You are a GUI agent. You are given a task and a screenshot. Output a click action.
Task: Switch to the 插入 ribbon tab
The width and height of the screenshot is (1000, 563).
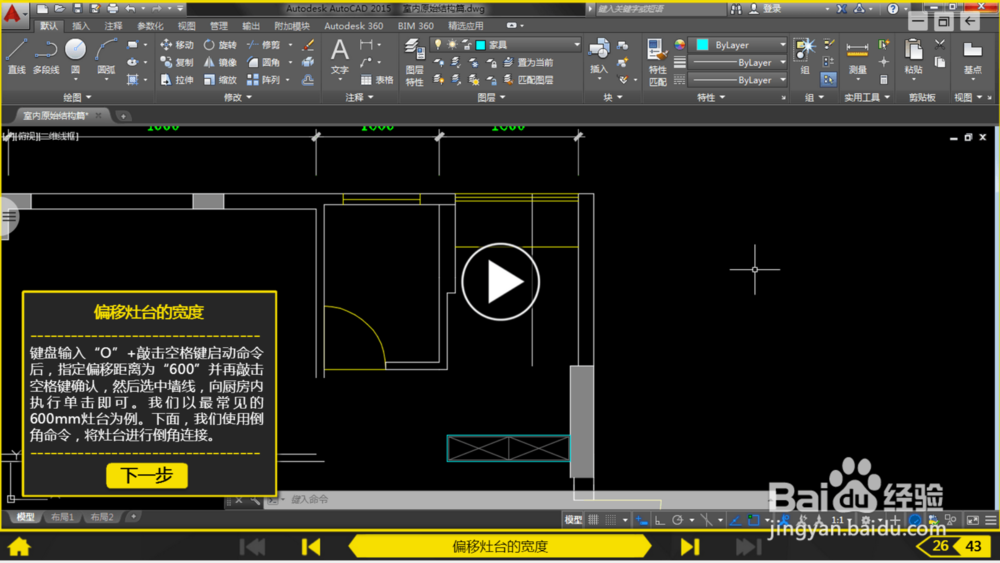click(x=81, y=26)
